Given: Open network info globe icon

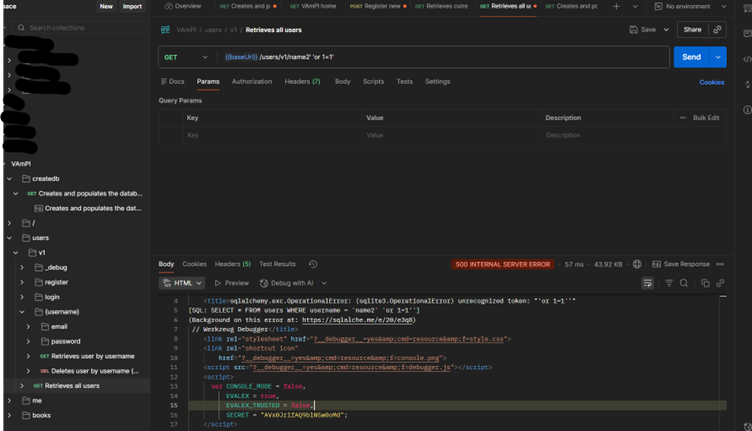Looking at the screenshot, I should pos(637,264).
